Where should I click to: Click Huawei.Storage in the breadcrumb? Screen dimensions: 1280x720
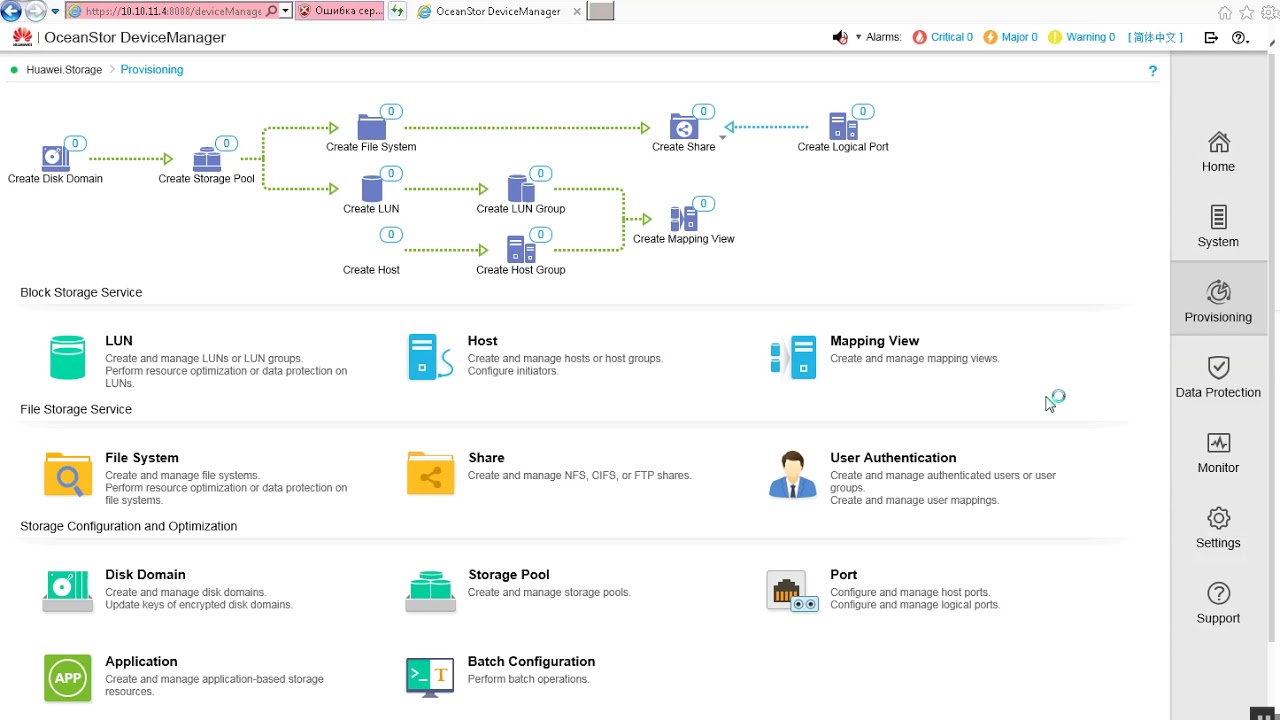[64, 70]
